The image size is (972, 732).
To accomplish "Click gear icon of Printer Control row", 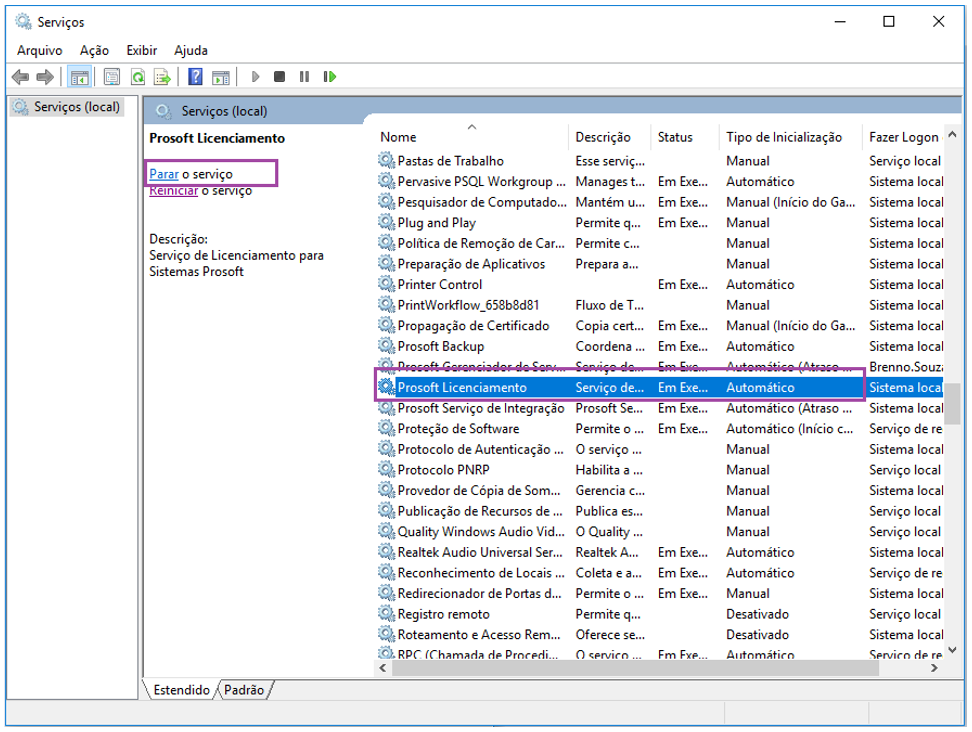I will pyautogui.click(x=386, y=283).
